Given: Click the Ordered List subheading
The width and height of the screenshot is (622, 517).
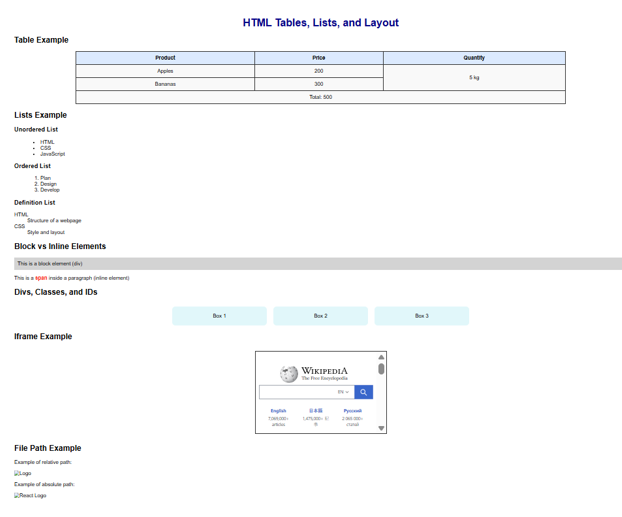Looking at the screenshot, I should [33, 166].
